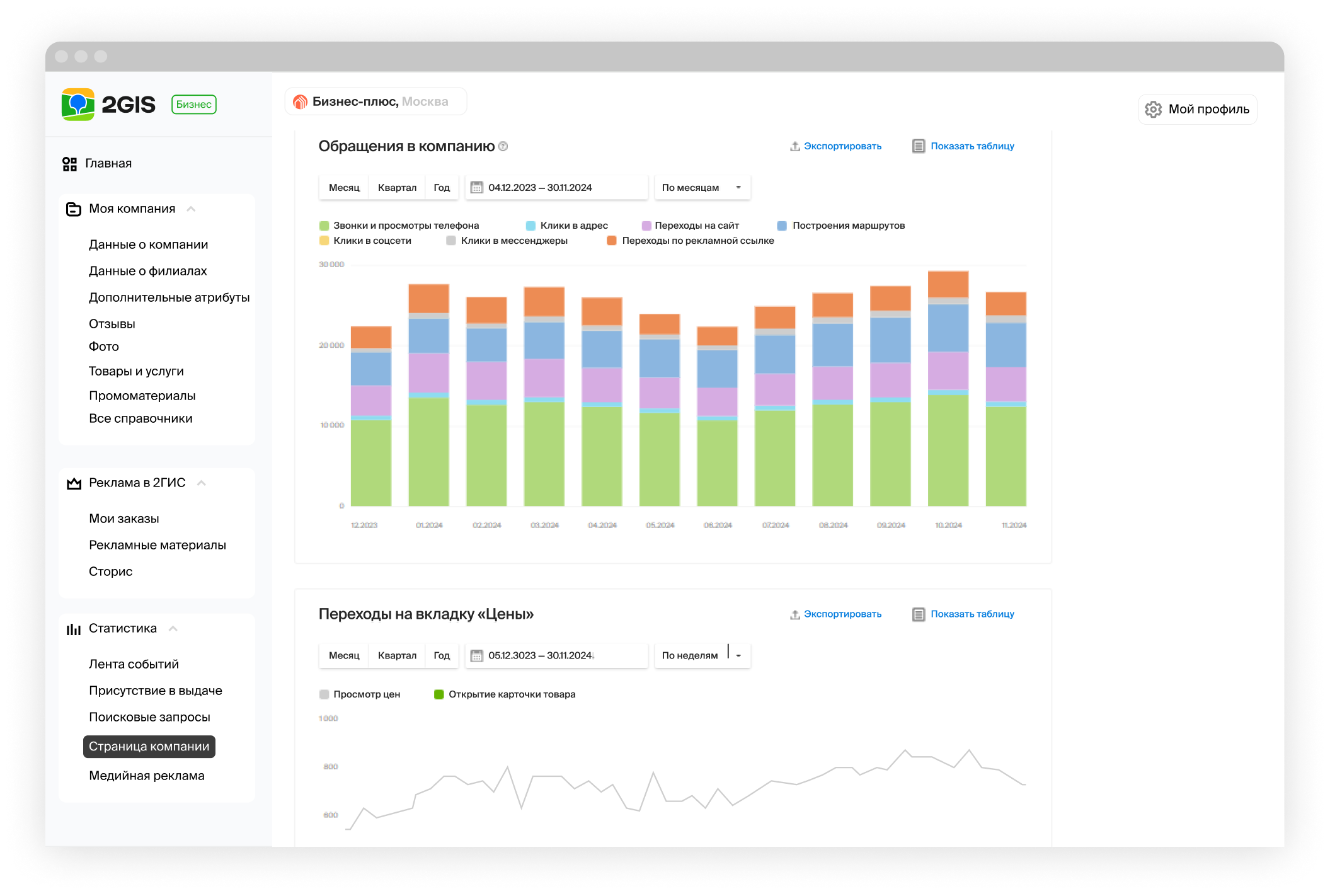Collapse the Статистика section chevron
1330x896 pixels.
click(x=173, y=629)
